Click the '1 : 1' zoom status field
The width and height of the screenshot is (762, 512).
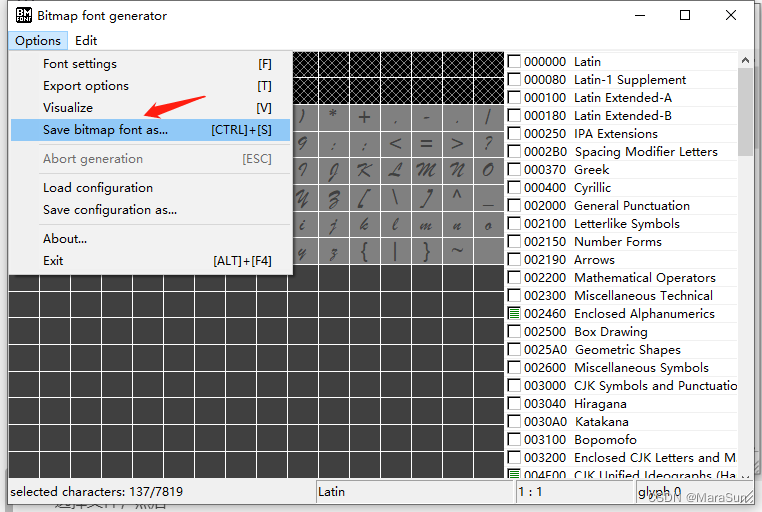(575, 492)
